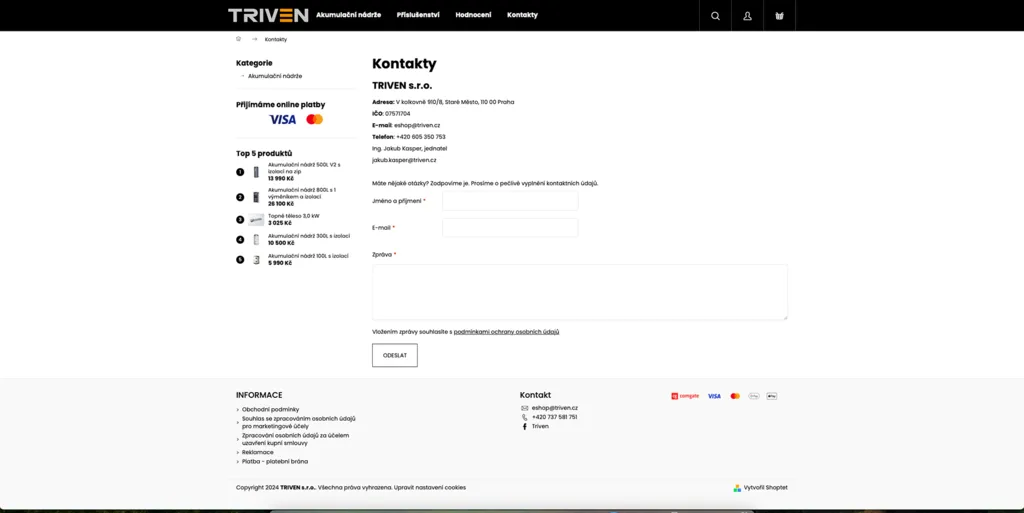
Task: Open Příslušenství menu item
Action: [418, 15]
